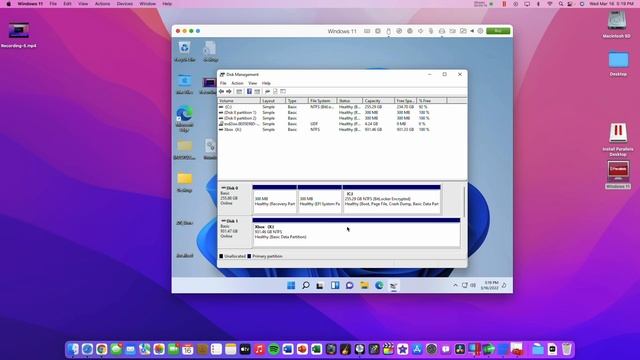Click the microphone icon in Parallels title bar
Screen dimensions: 640x360
(x=431, y=31)
